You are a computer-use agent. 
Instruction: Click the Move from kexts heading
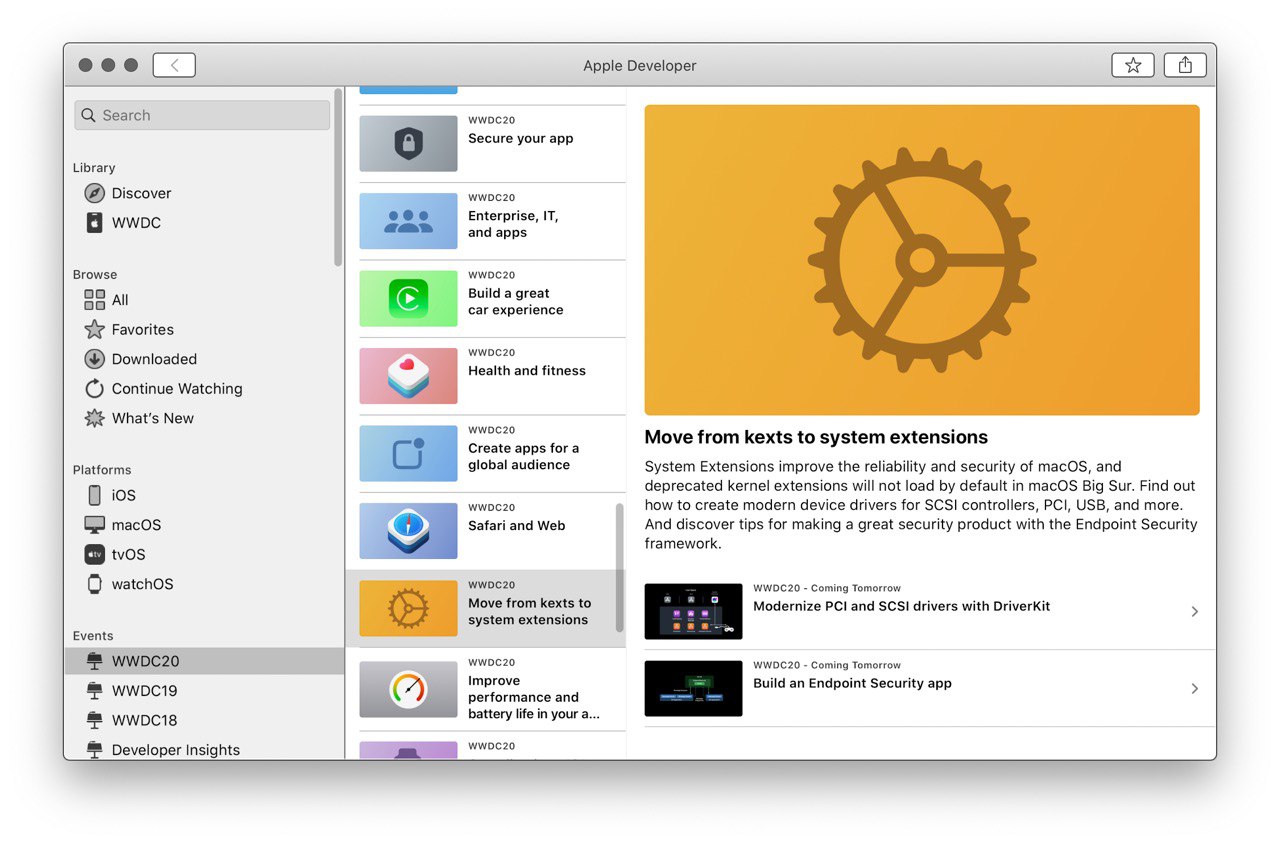(816, 437)
